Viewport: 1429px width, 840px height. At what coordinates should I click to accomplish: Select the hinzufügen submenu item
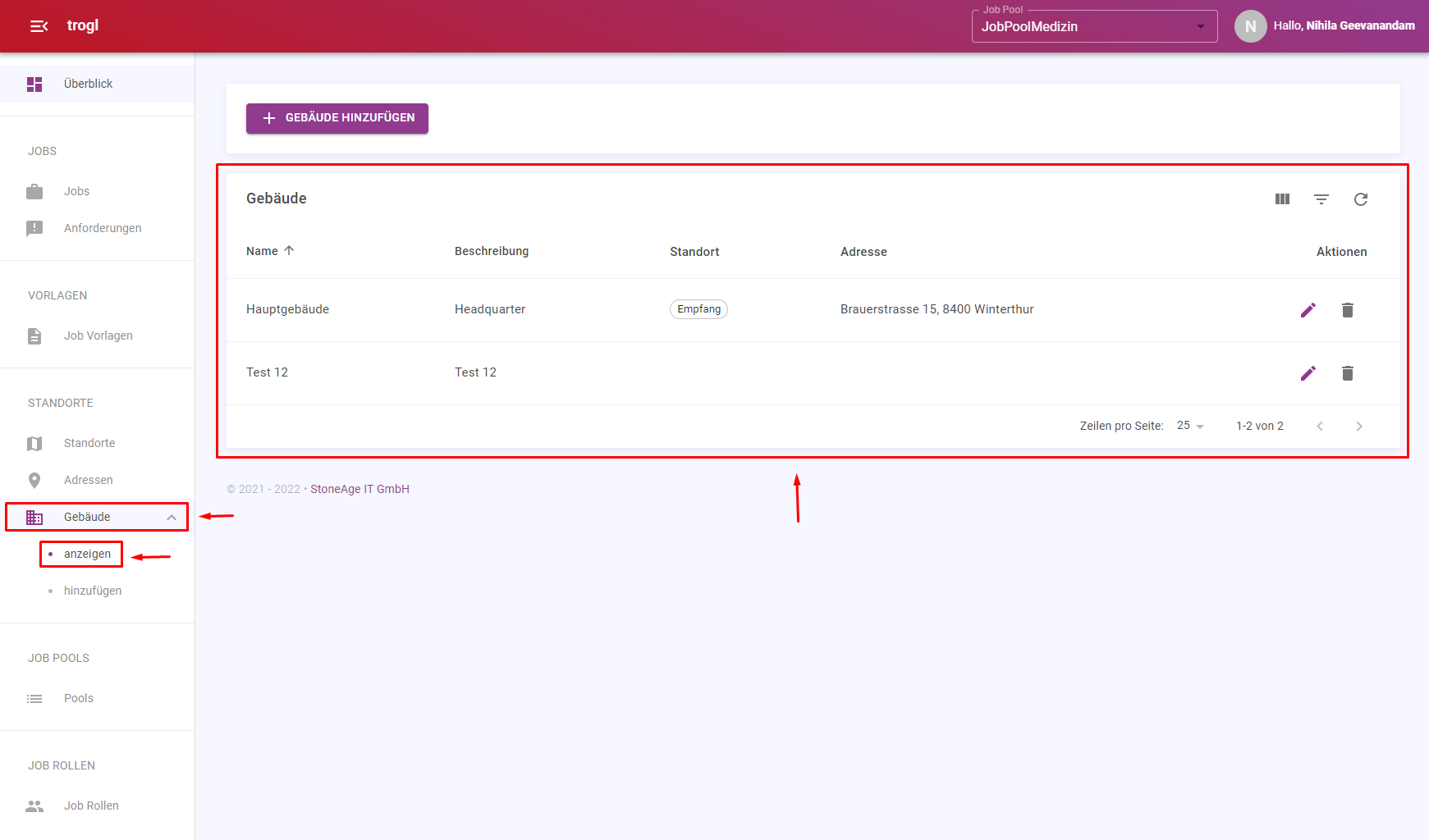coord(93,591)
